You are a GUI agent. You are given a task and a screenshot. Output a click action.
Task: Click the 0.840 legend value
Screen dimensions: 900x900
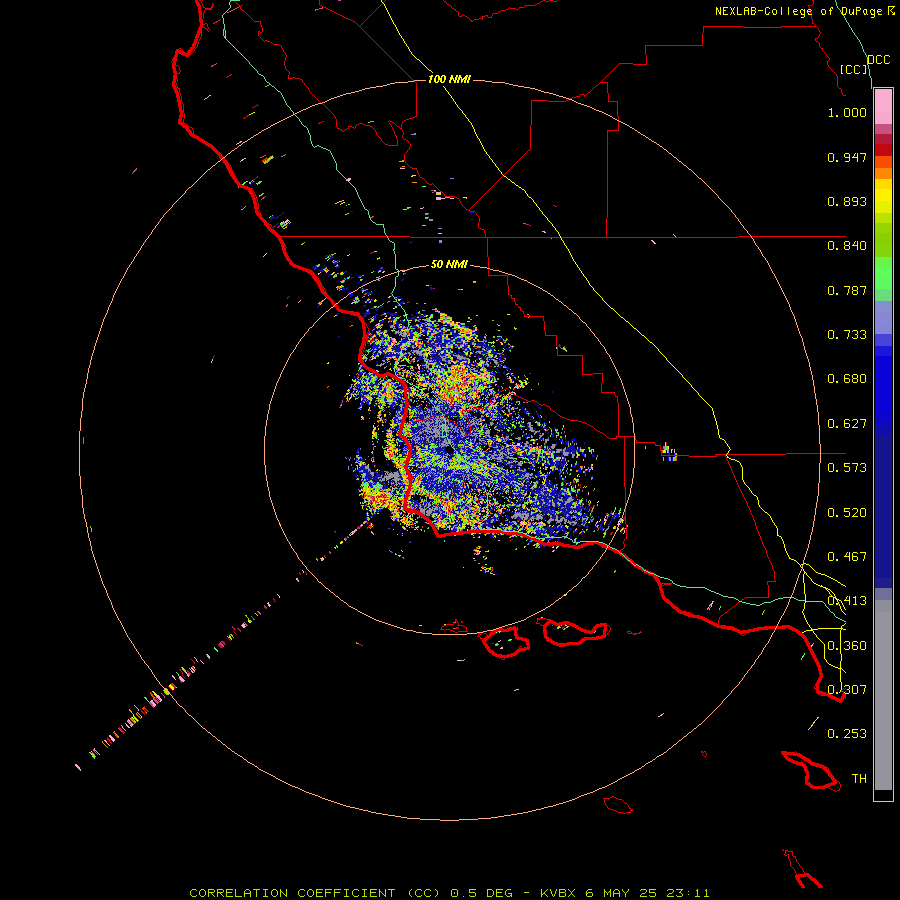pyautogui.click(x=847, y=246)
